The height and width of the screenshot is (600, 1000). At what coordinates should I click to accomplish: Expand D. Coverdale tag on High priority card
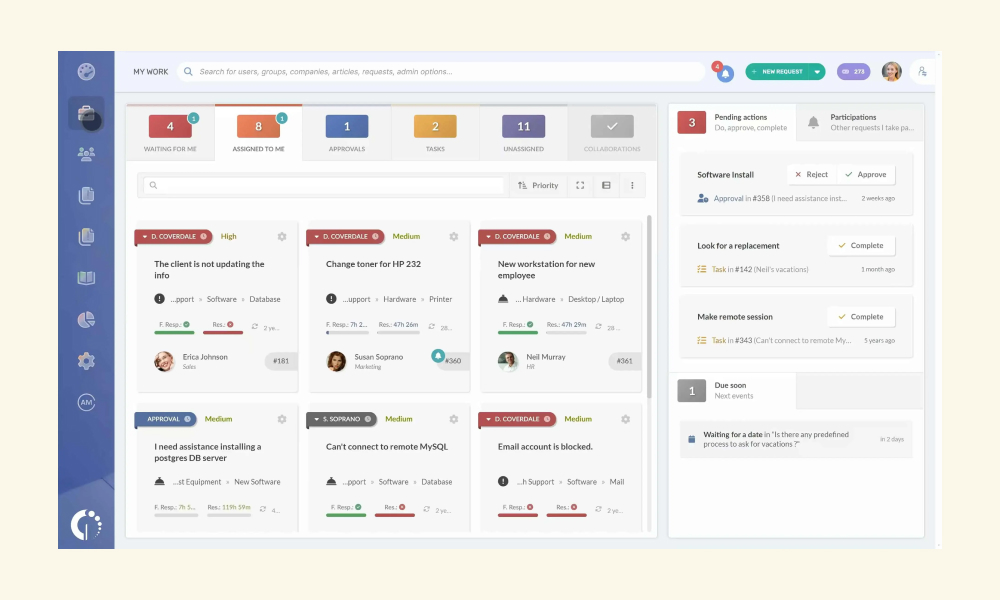pos(174,237)
